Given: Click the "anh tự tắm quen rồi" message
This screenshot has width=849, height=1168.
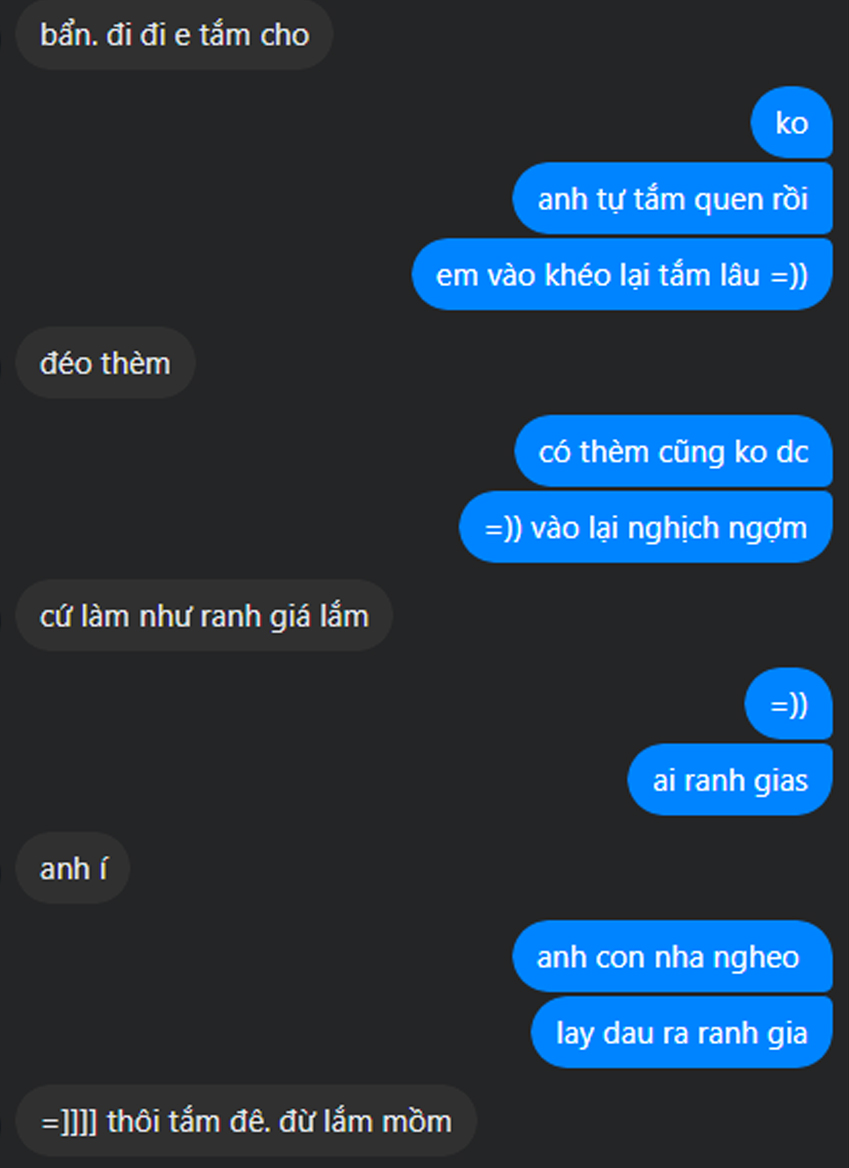Looking at the screenshot, I should click(x=672, y=199).
